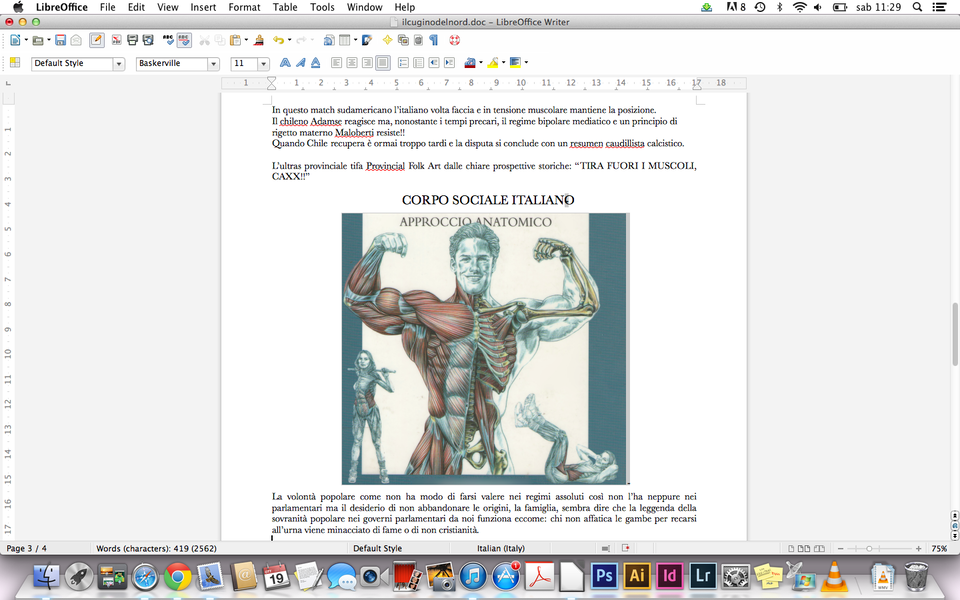Toggle Edit File mode button
This screenshot has height=600, width=960.
coord(96,40)
